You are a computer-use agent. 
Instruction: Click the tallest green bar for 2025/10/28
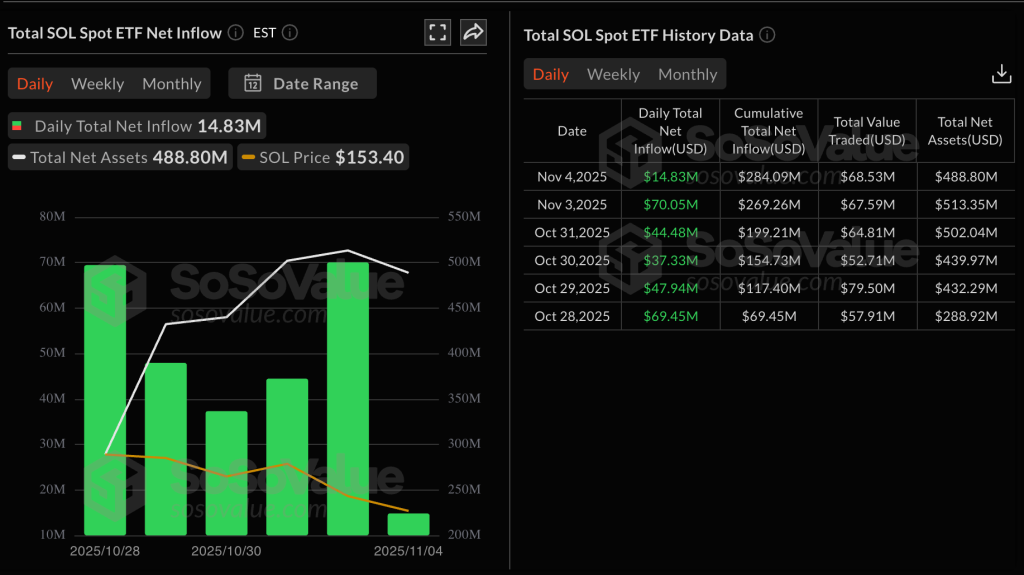point(105,400)
